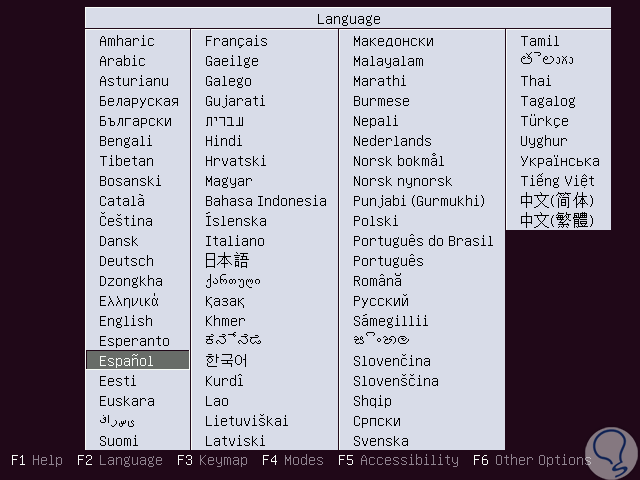This screenshot has height=480, width=640.
Task: Open the F2 Language menu
Action: pyautogui.click(x=119, y=461)
